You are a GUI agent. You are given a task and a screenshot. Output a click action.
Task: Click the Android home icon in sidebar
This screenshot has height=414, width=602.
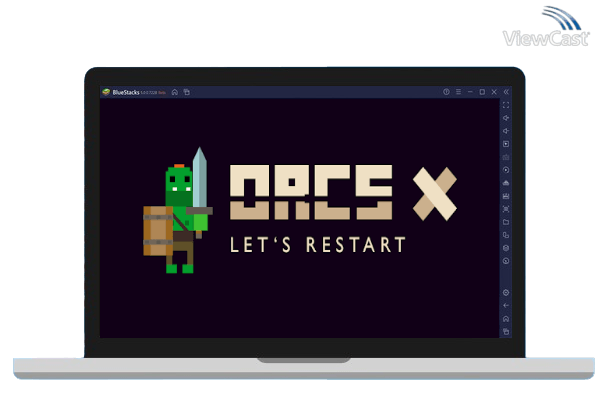[506, 319]
